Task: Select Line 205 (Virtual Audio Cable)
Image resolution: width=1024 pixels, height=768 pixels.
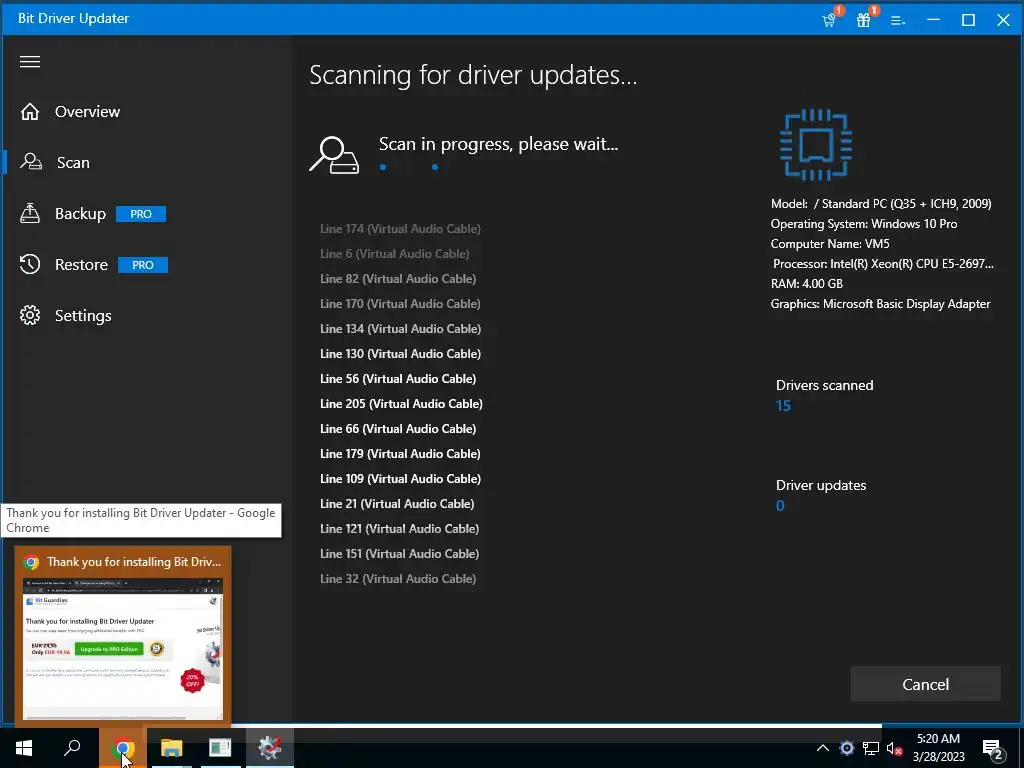Action: 401,404
